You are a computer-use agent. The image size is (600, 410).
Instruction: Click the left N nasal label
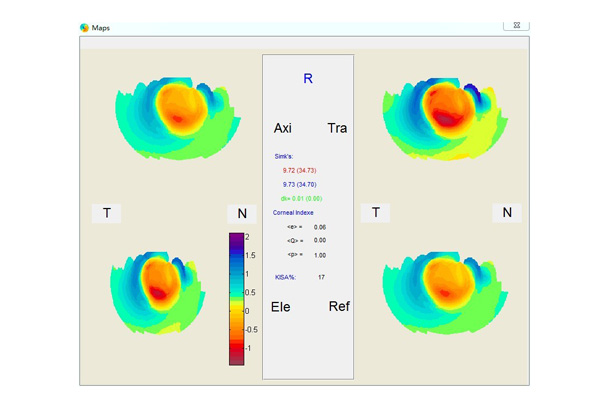tap(241, 213)
